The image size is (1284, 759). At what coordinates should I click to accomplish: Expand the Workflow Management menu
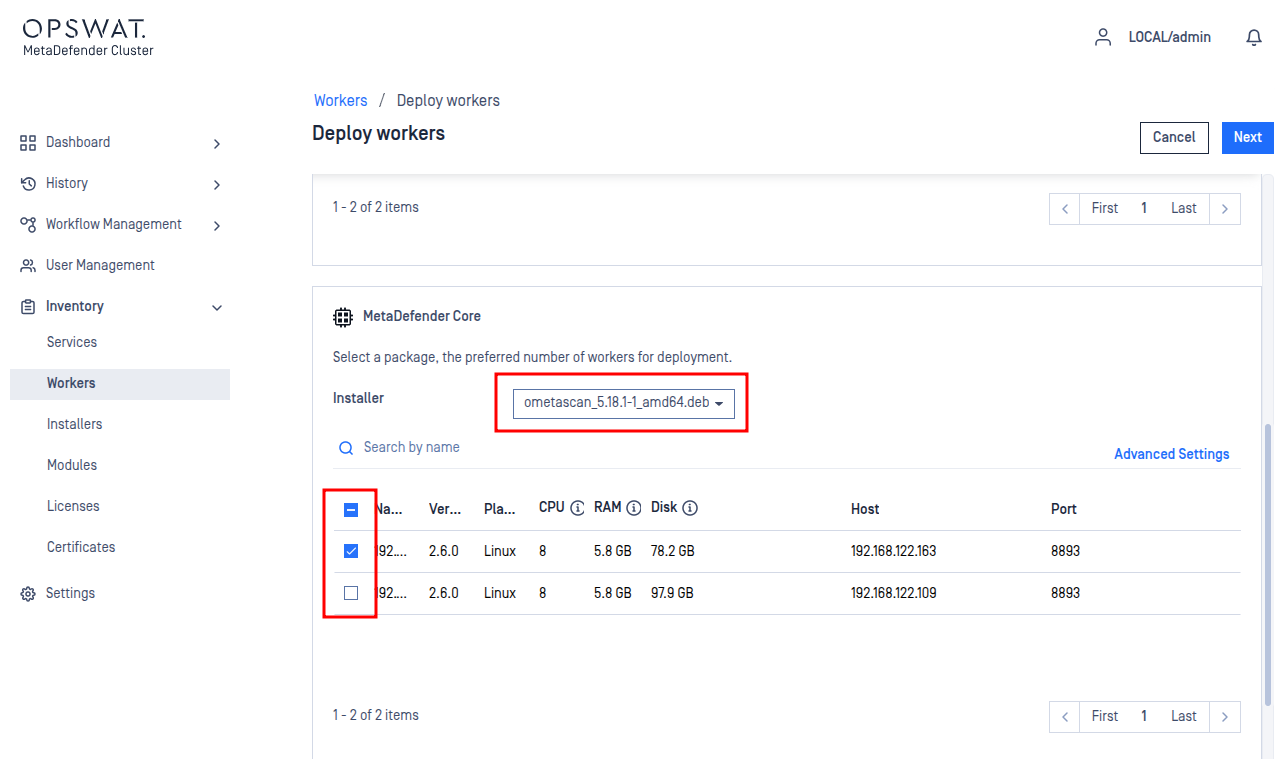(217, 226)
